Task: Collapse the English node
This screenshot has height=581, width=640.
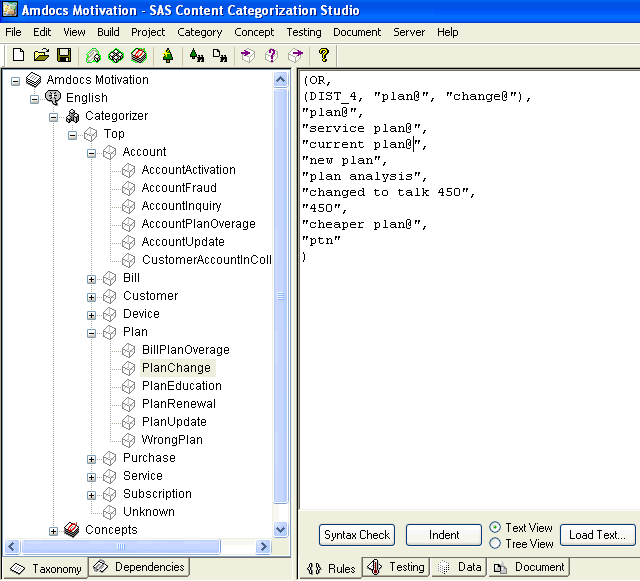Action: click(x=35, y=99)
